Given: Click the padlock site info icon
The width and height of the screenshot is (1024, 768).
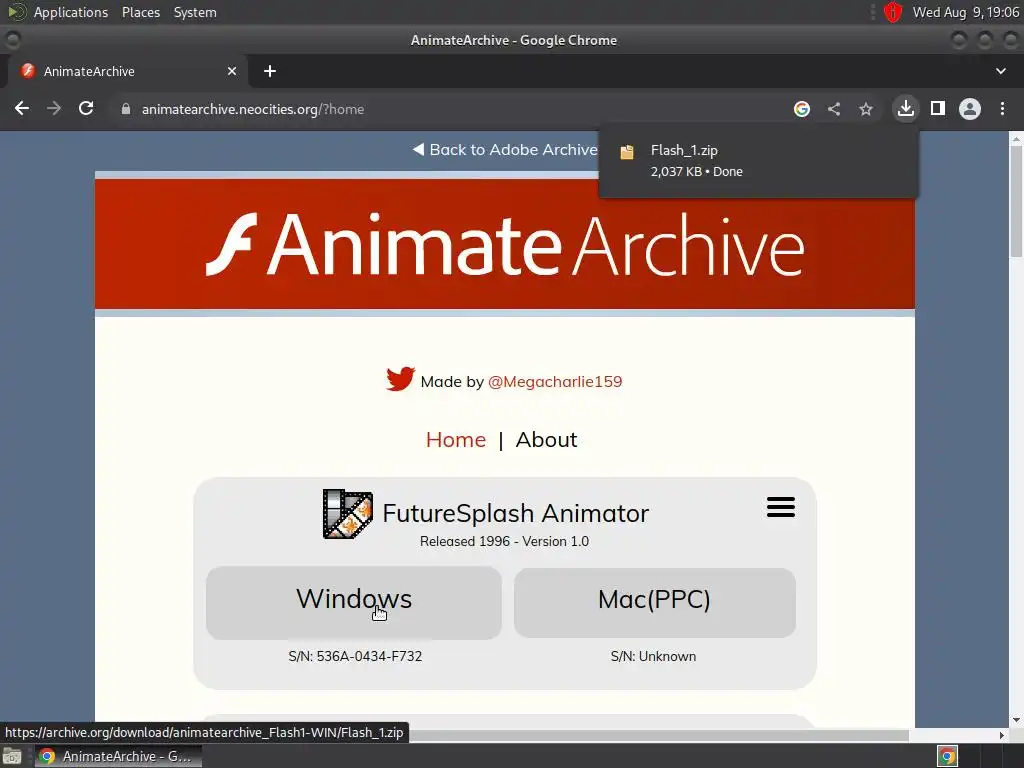Looking at the screenshot, I should coord(125,109).
